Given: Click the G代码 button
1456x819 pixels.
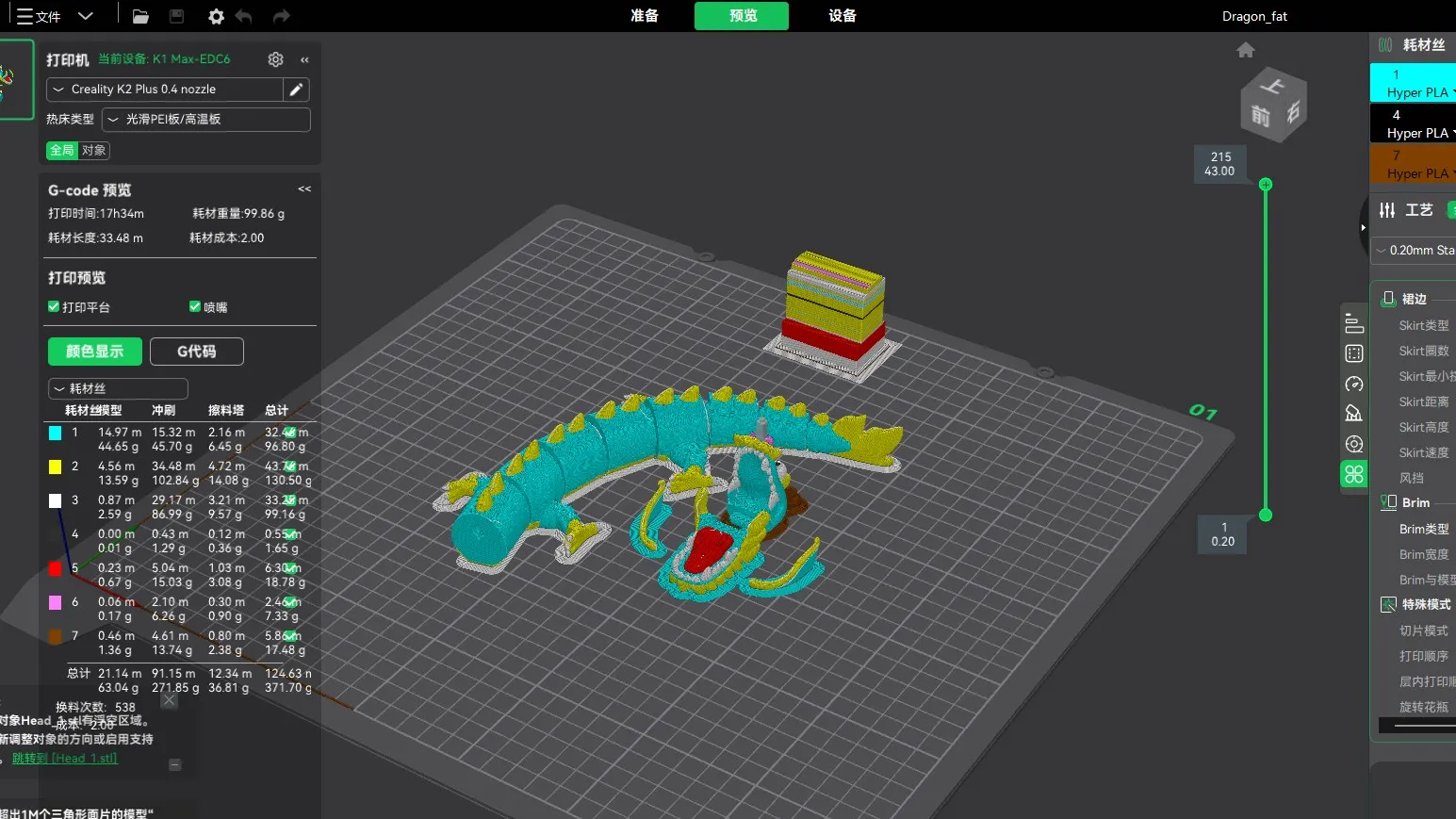Looking at the screenshot, I should tap(196, 352).
